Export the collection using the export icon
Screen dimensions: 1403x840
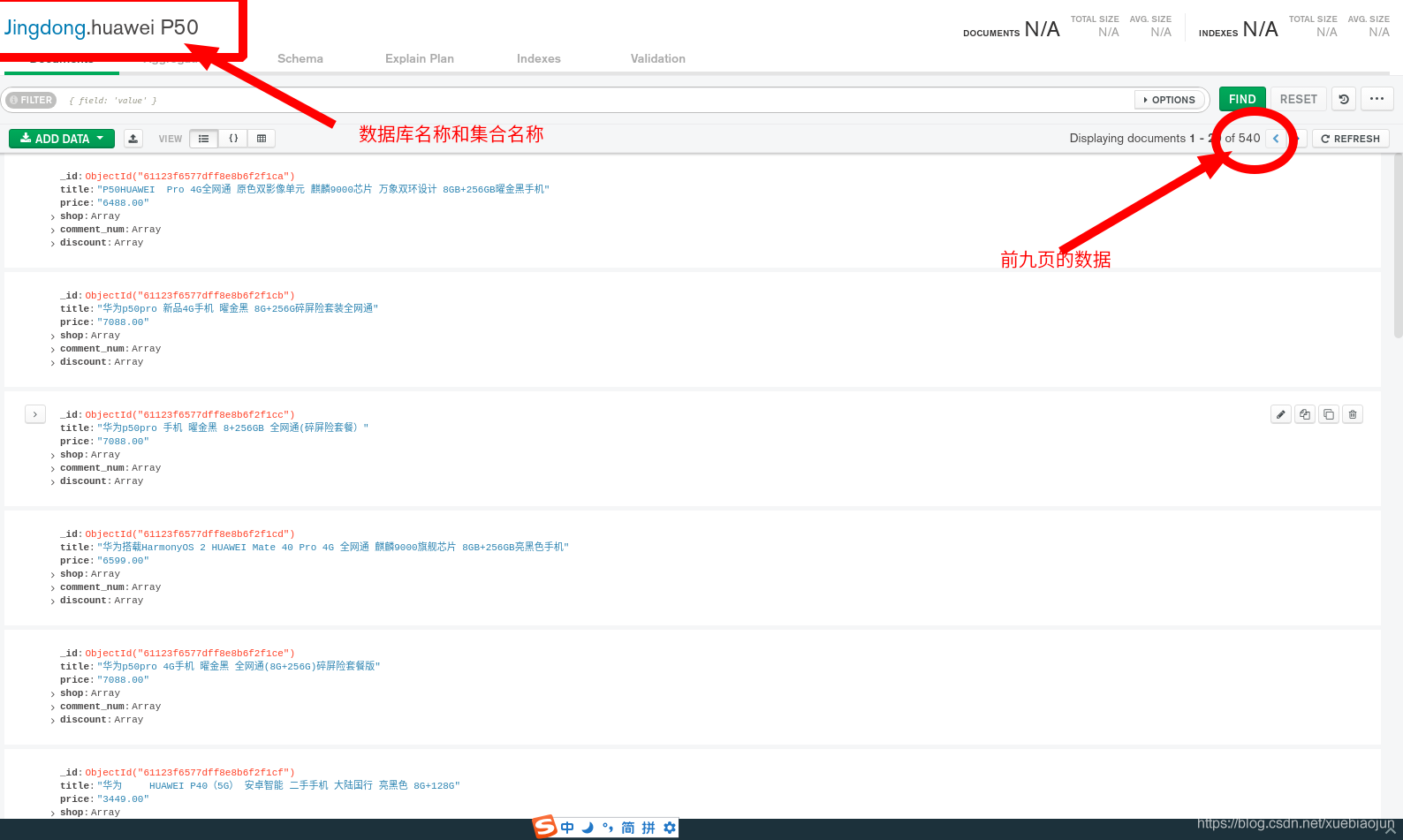pos(133,139)
